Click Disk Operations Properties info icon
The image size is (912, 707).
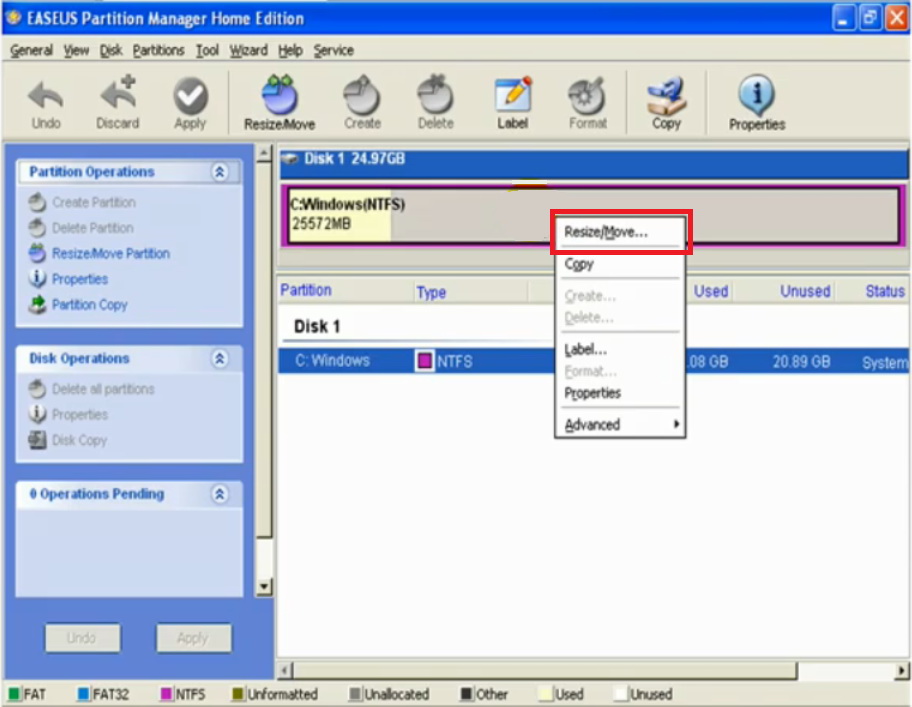click(37, 415)
